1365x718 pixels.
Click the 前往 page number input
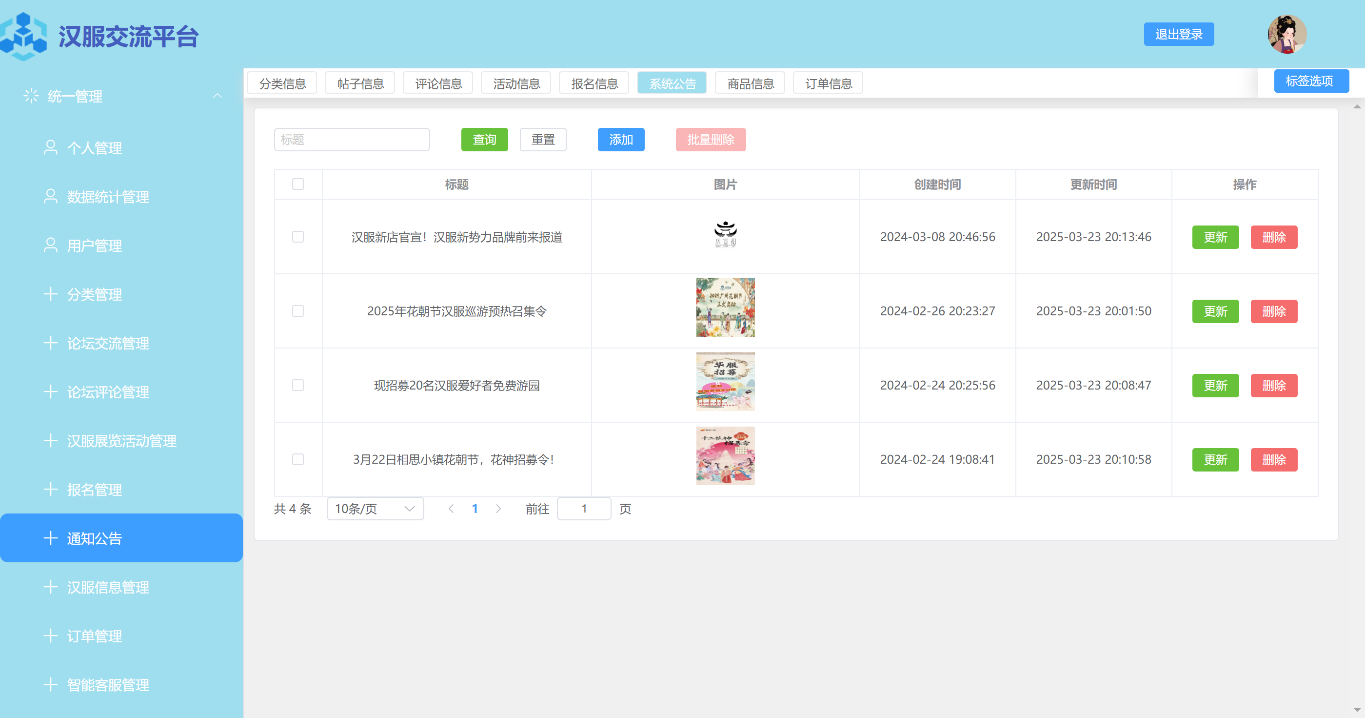click(584, 509)
